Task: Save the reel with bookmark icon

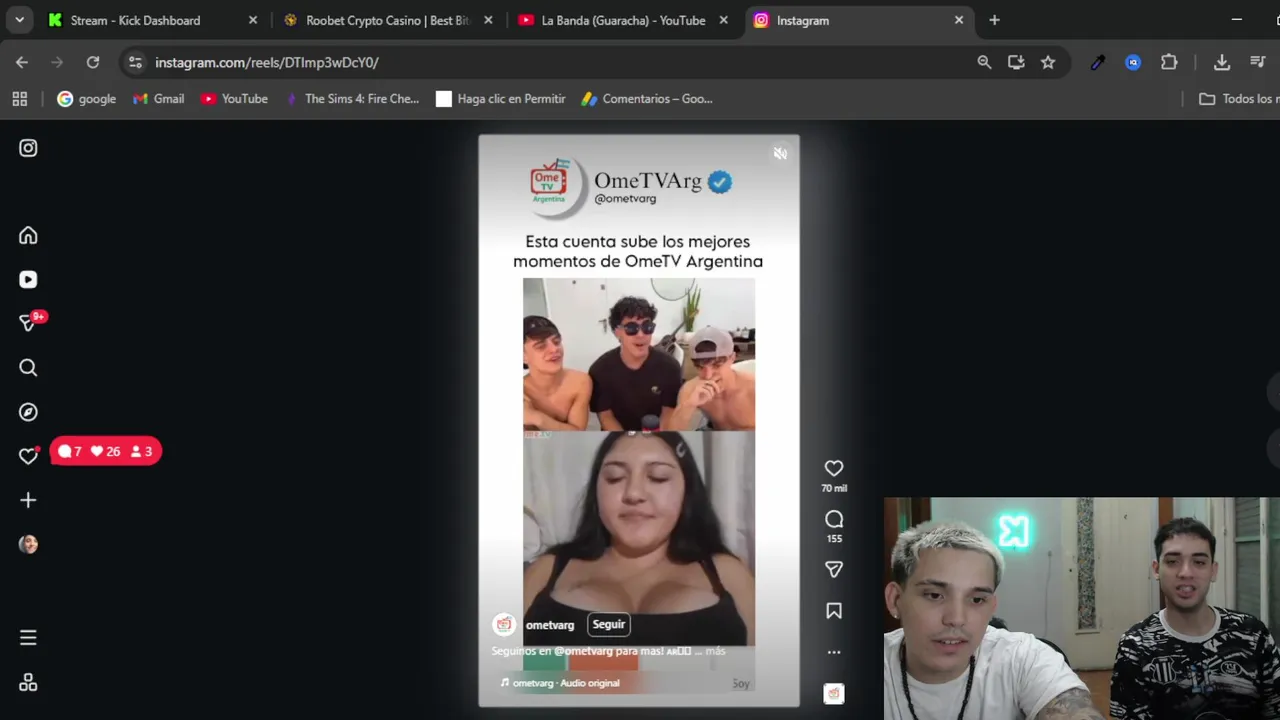Action: [834, 611]
